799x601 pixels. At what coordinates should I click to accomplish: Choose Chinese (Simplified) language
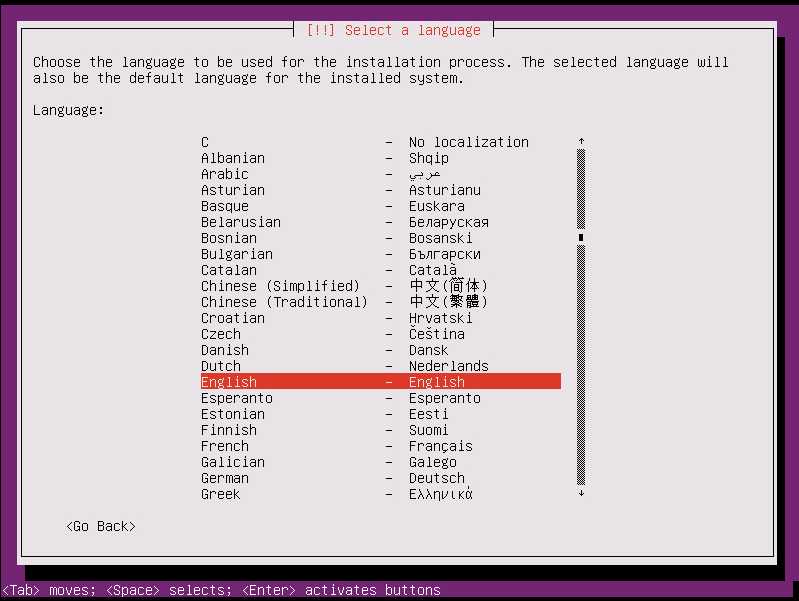pos(381,286)
